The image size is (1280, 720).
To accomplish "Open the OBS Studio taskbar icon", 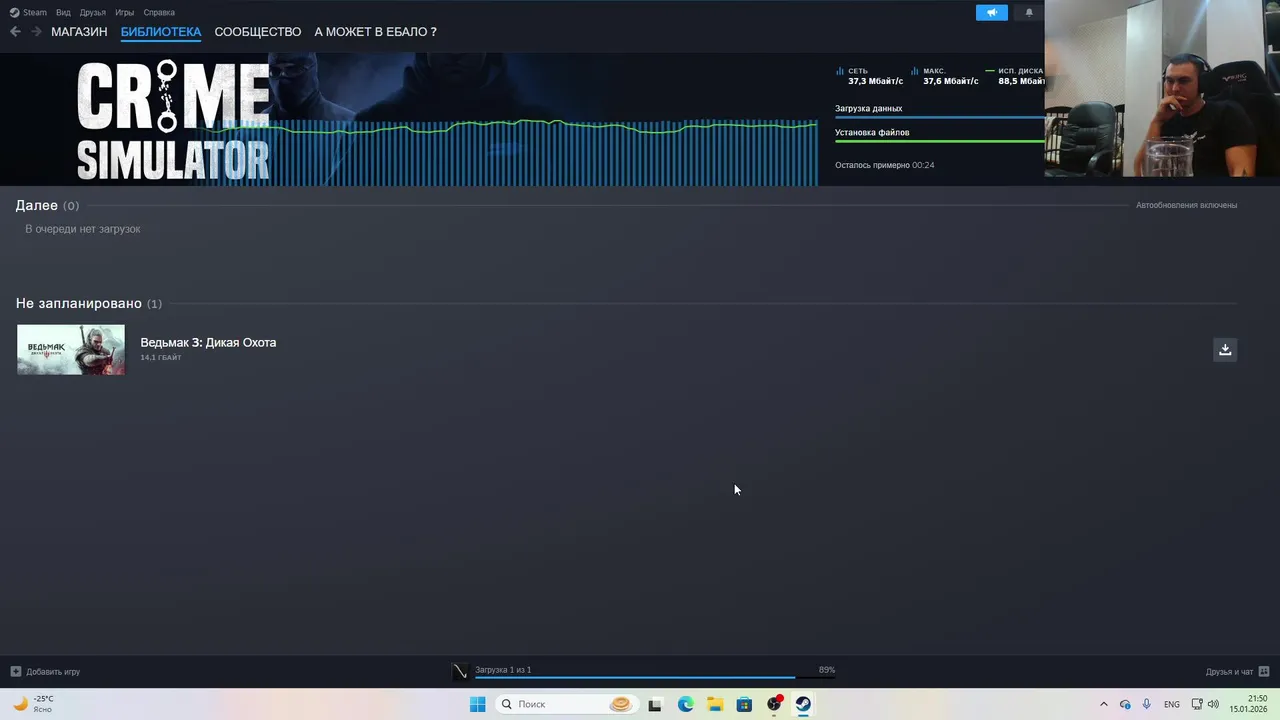I will 774,704.
